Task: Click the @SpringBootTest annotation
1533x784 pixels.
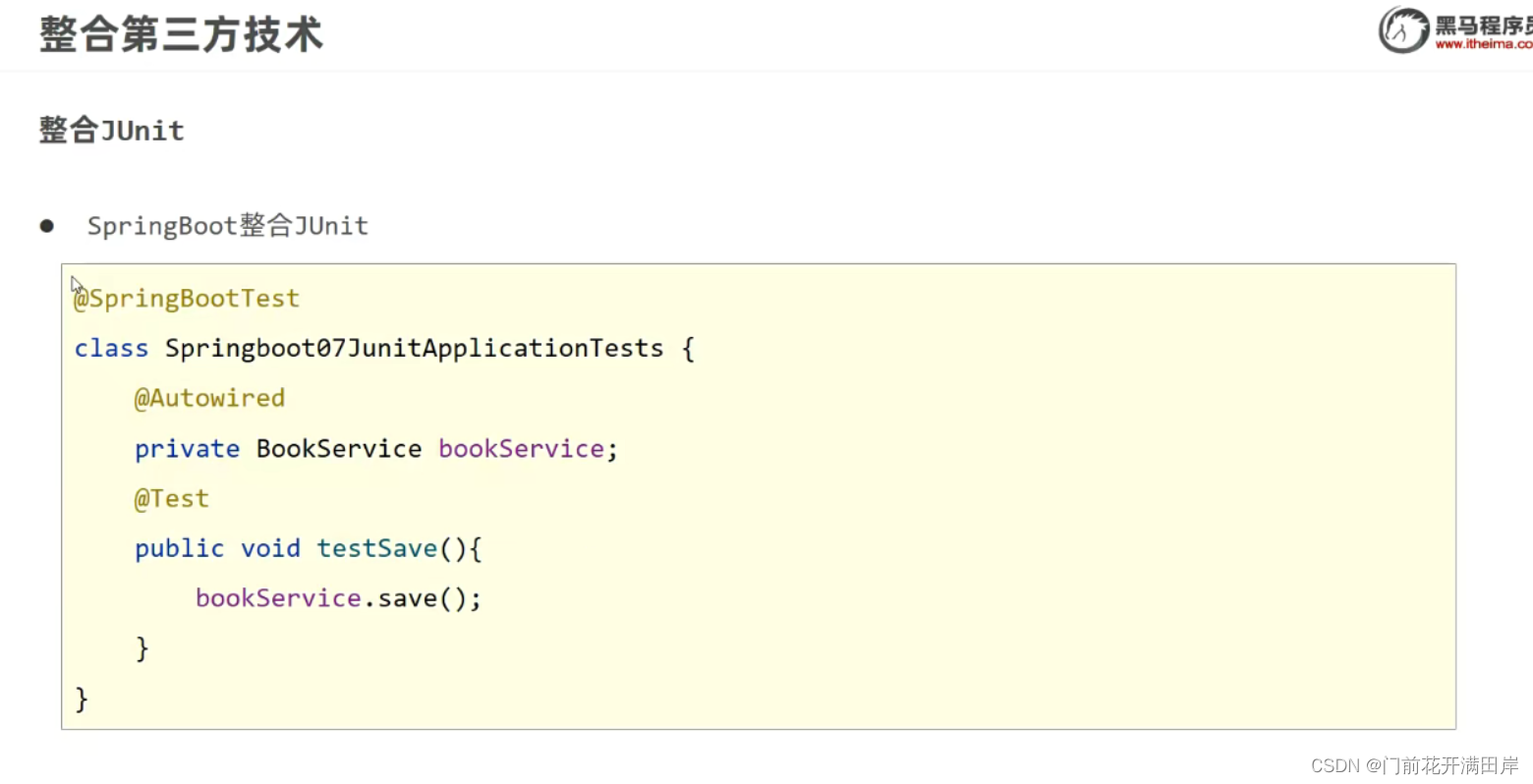Action: point(187,299)
